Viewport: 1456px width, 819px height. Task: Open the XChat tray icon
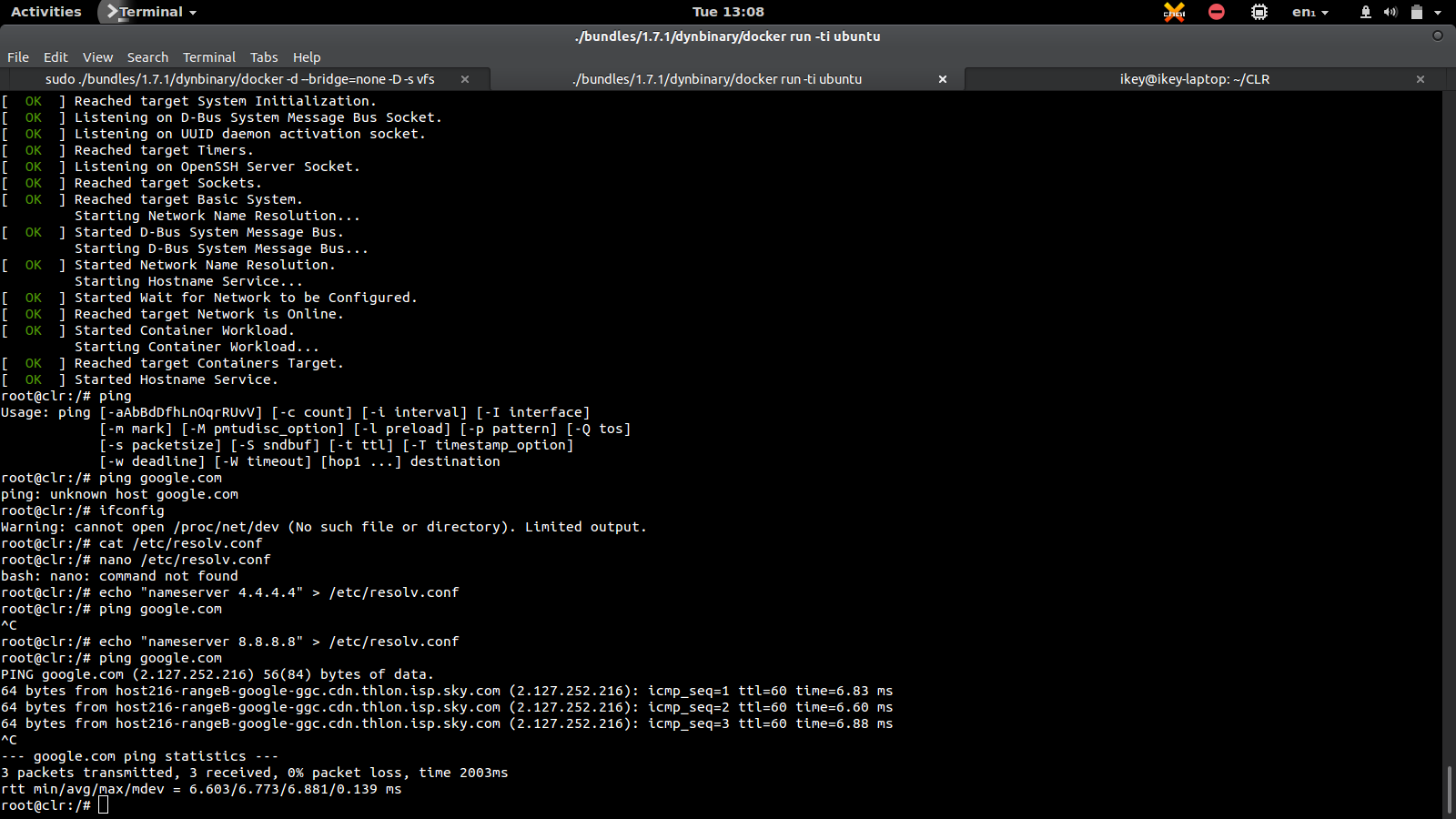1174,12
